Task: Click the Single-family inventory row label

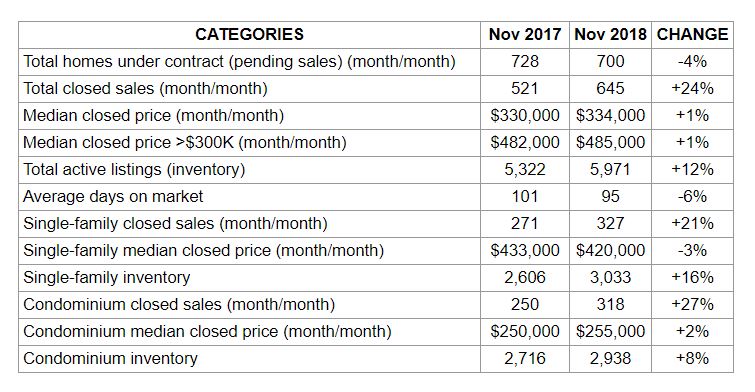Action: [x=106, y=277]
